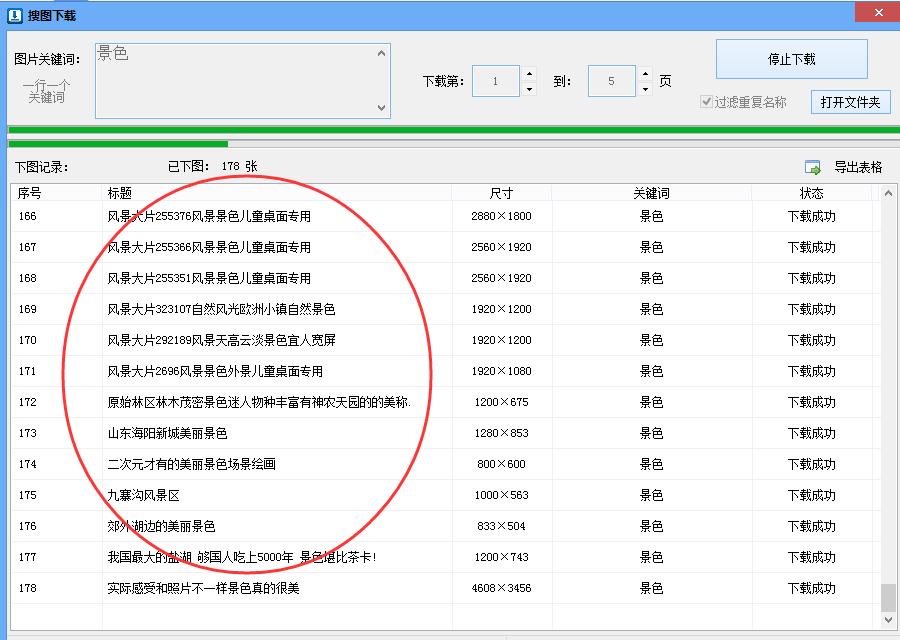
Task: Click the down scroll arrow in the keyword box
Action: (x=380, y=108)
